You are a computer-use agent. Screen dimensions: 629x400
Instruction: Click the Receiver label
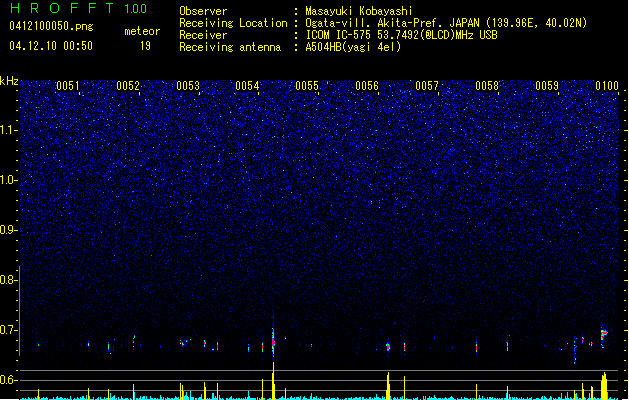(x=203, y=35)
